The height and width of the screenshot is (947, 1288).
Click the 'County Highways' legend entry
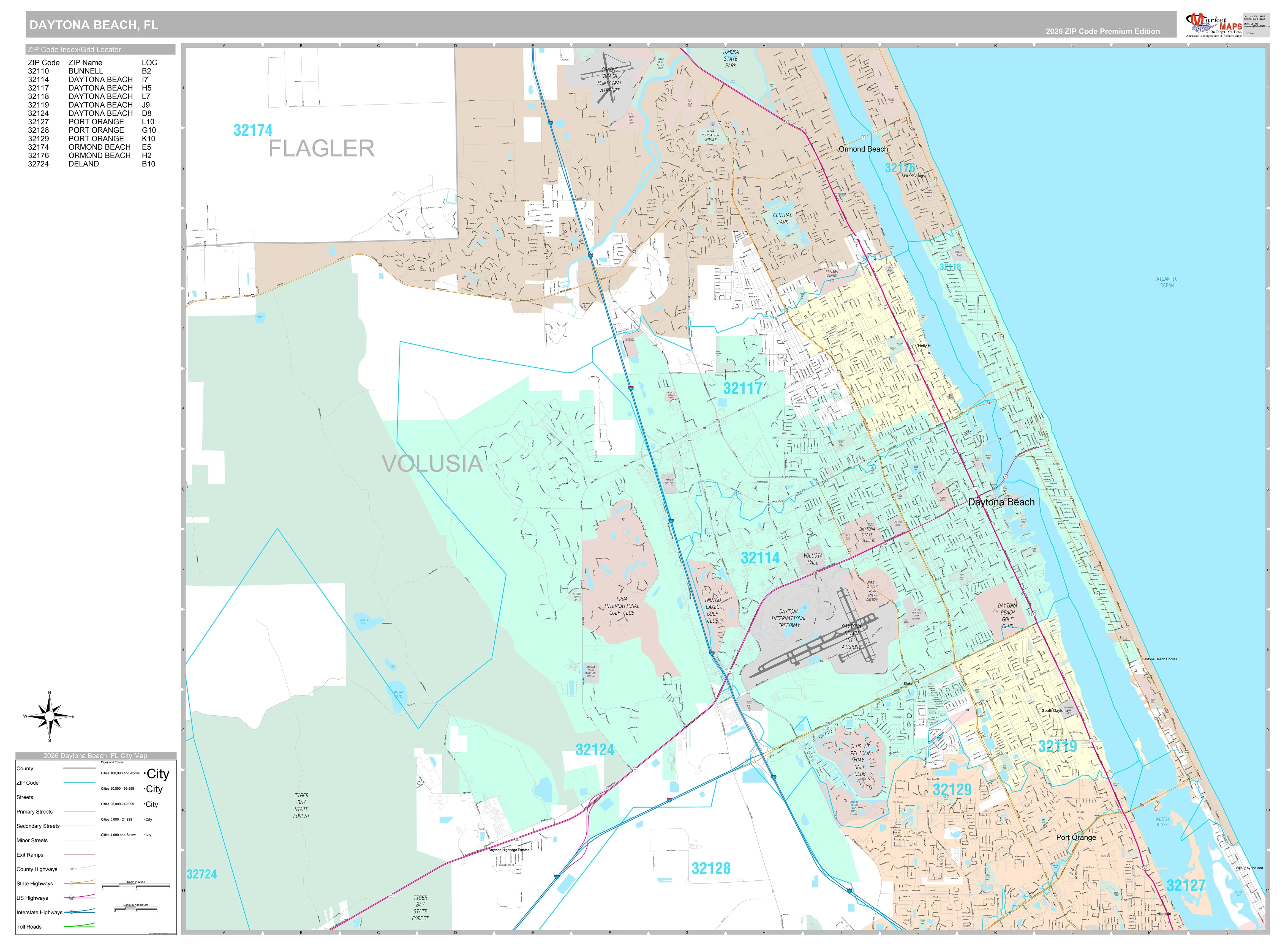(37, 869)
